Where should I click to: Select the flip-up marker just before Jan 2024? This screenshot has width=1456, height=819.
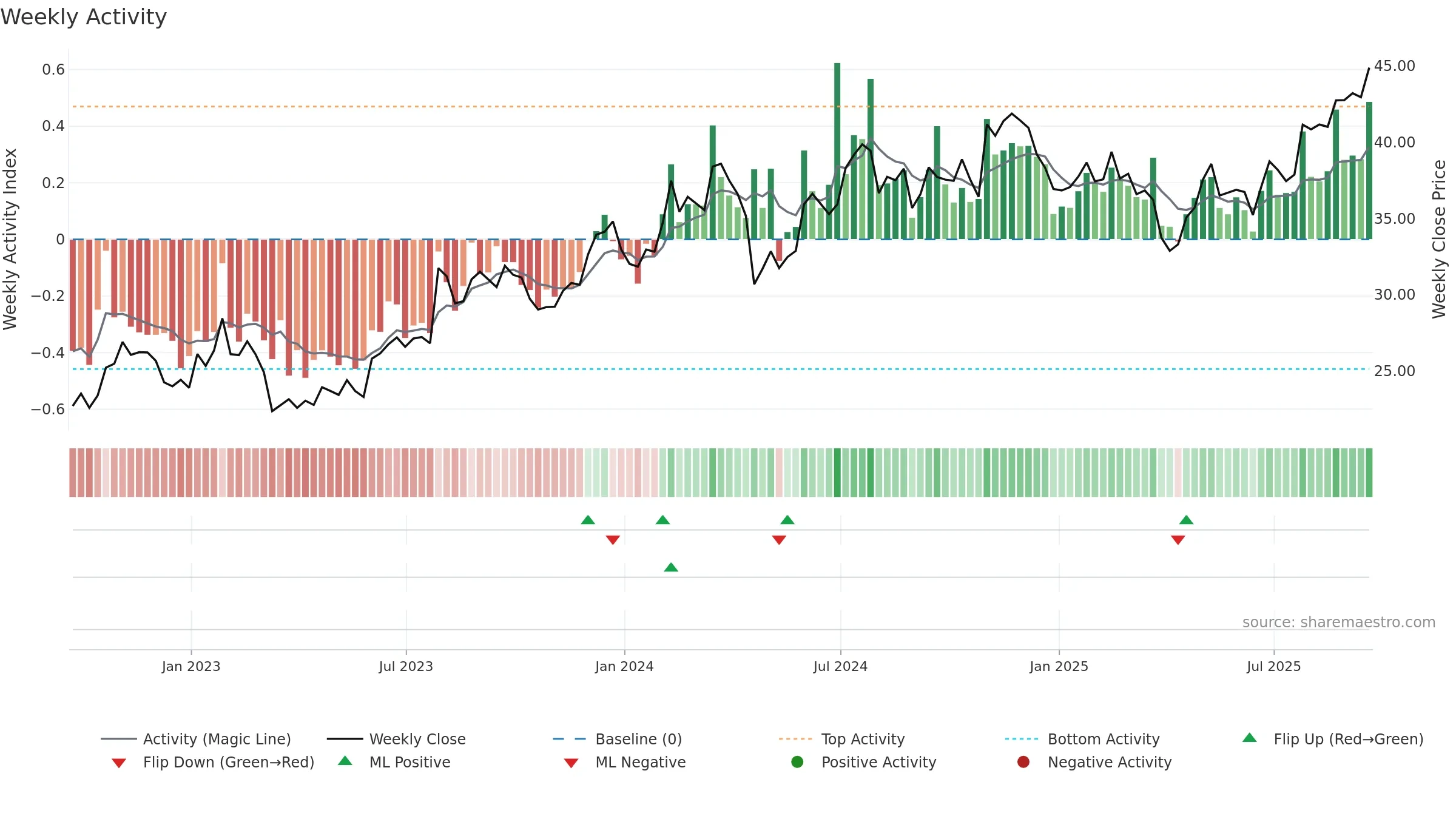click(x=588, y=520)
